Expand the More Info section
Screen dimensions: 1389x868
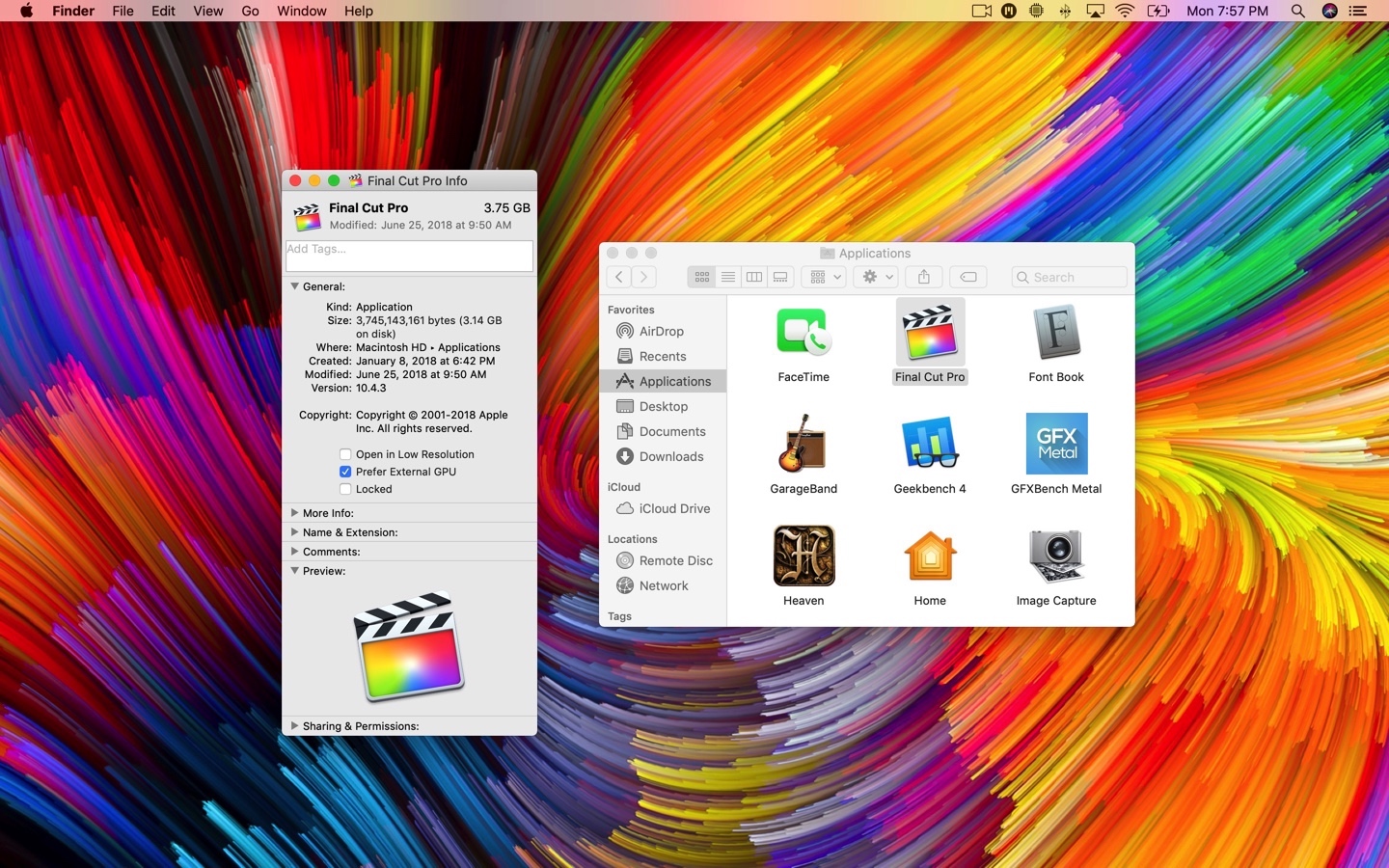[294, 513]
